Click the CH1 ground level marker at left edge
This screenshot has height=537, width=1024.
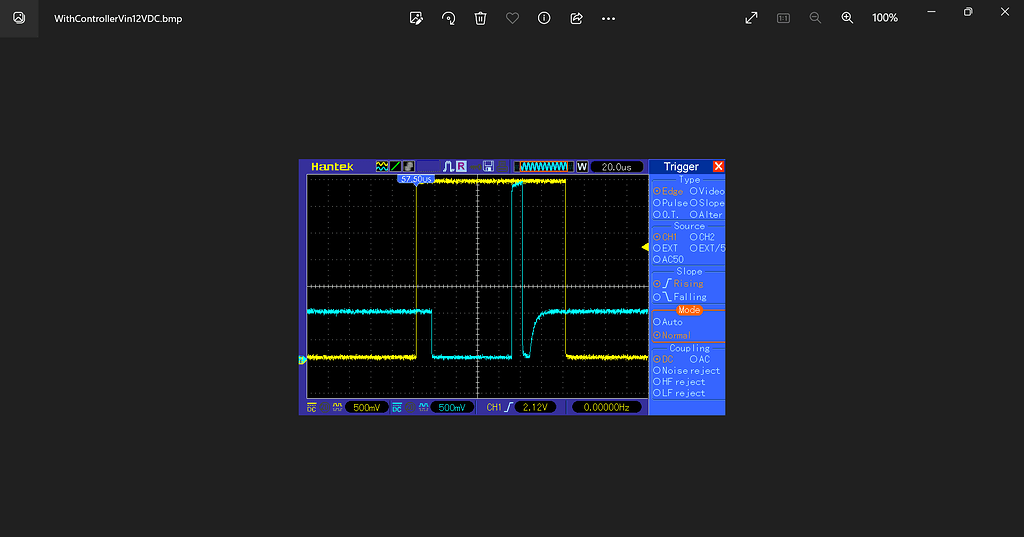(x=302, y=360)
